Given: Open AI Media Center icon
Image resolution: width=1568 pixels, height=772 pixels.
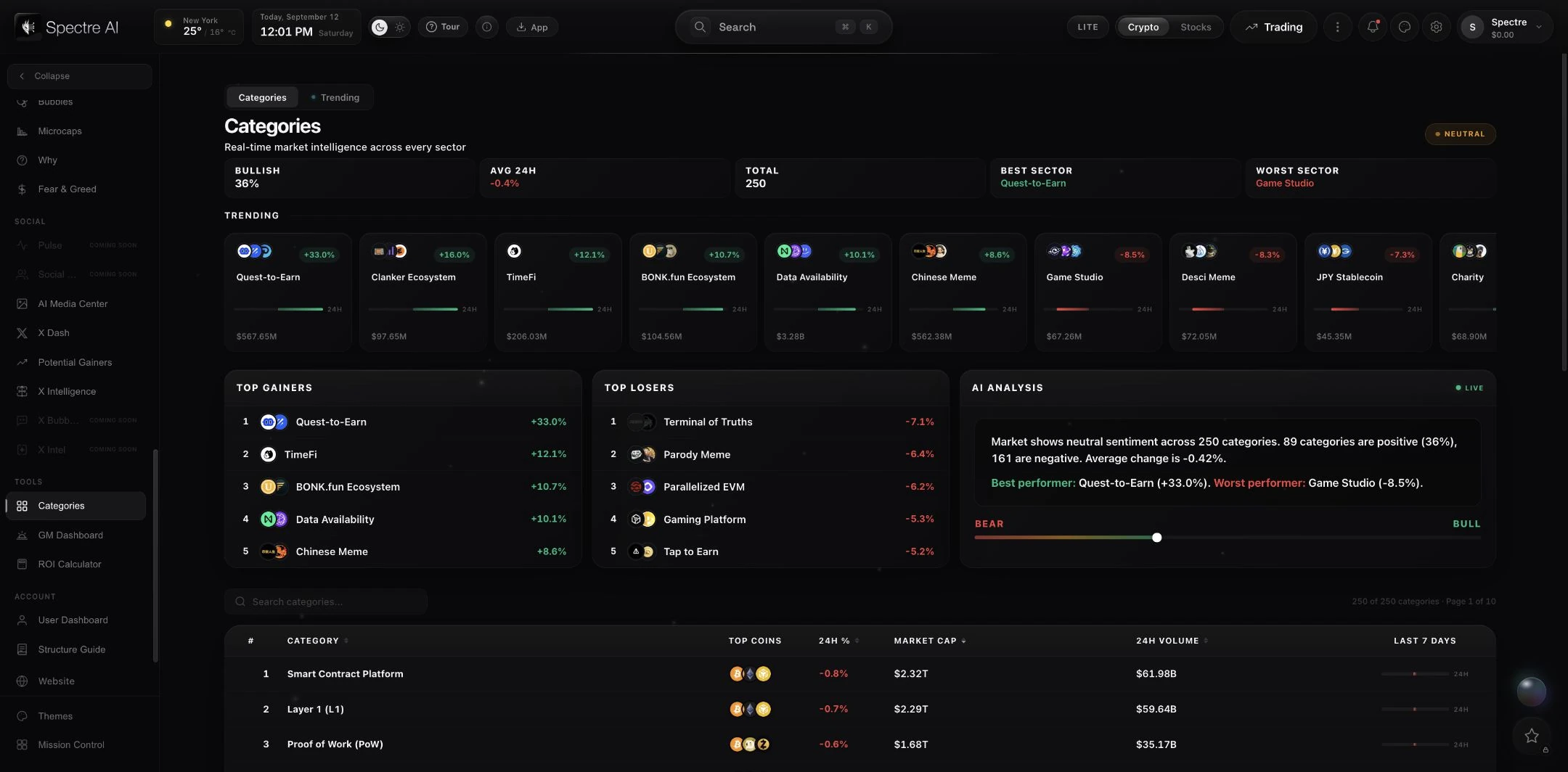Looking at the screenshot, I should [22, 304].
